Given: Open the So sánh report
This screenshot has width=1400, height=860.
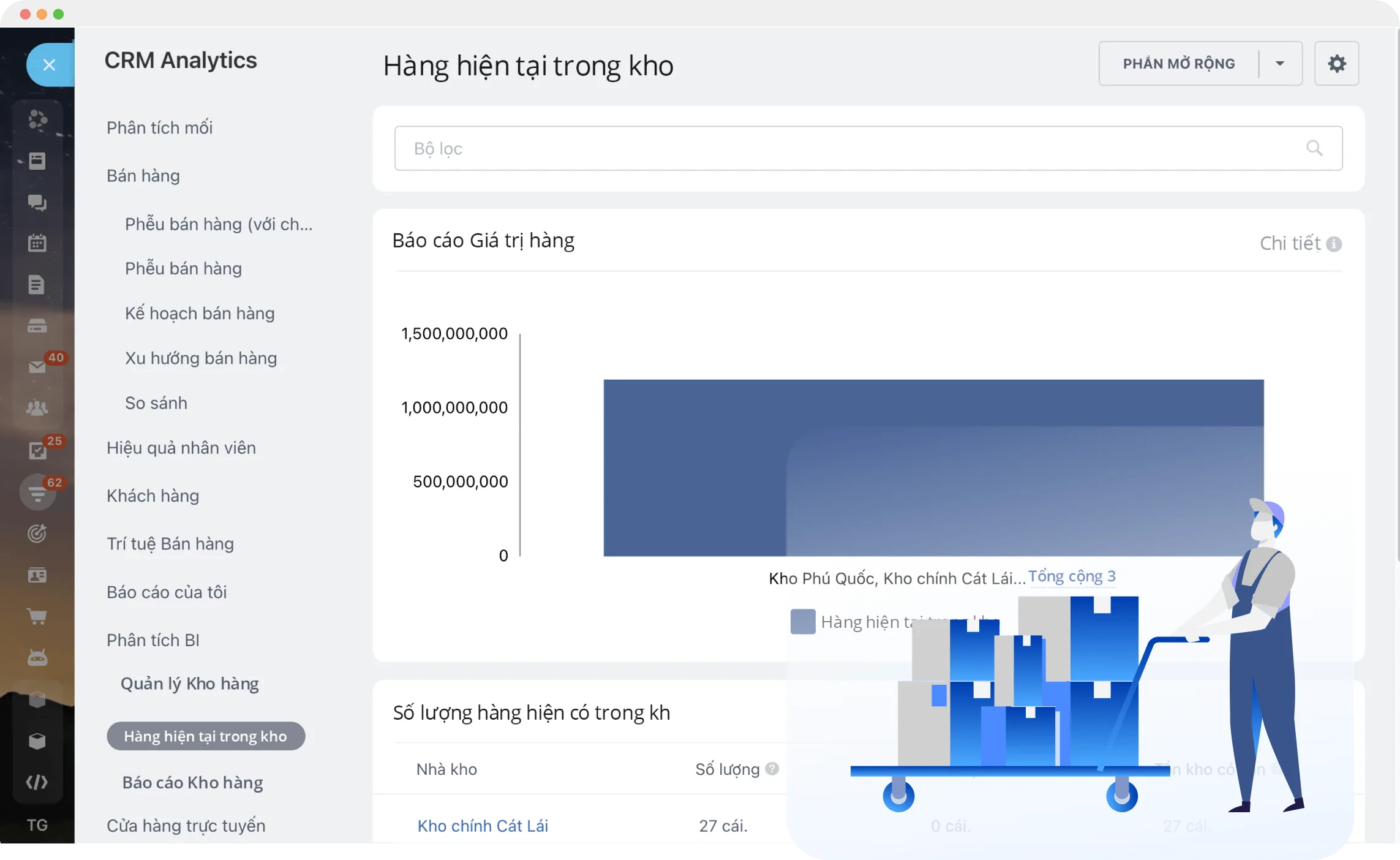Looking at the screenshot, I should [x=156, y=403].
